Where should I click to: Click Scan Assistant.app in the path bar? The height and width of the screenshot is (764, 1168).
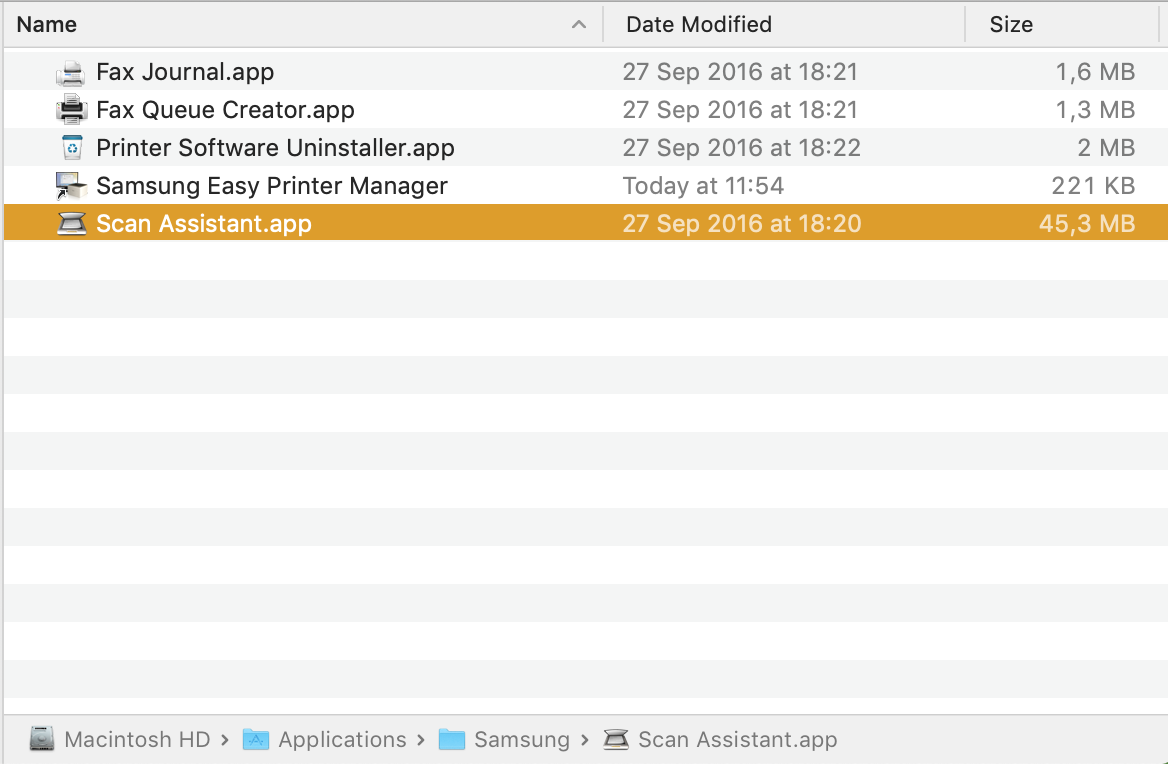pos(737,740)
